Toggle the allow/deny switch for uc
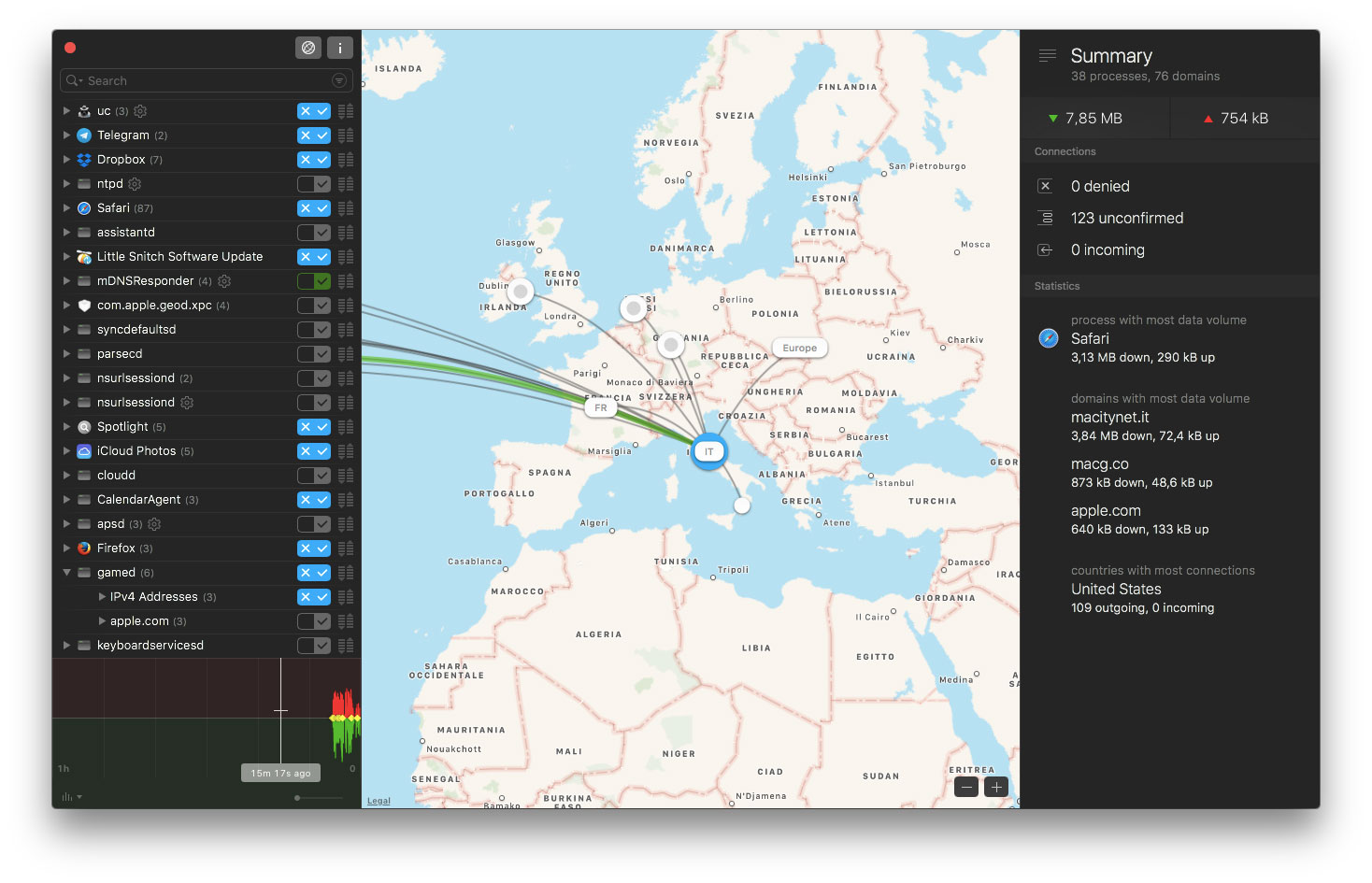 (314, 111)
